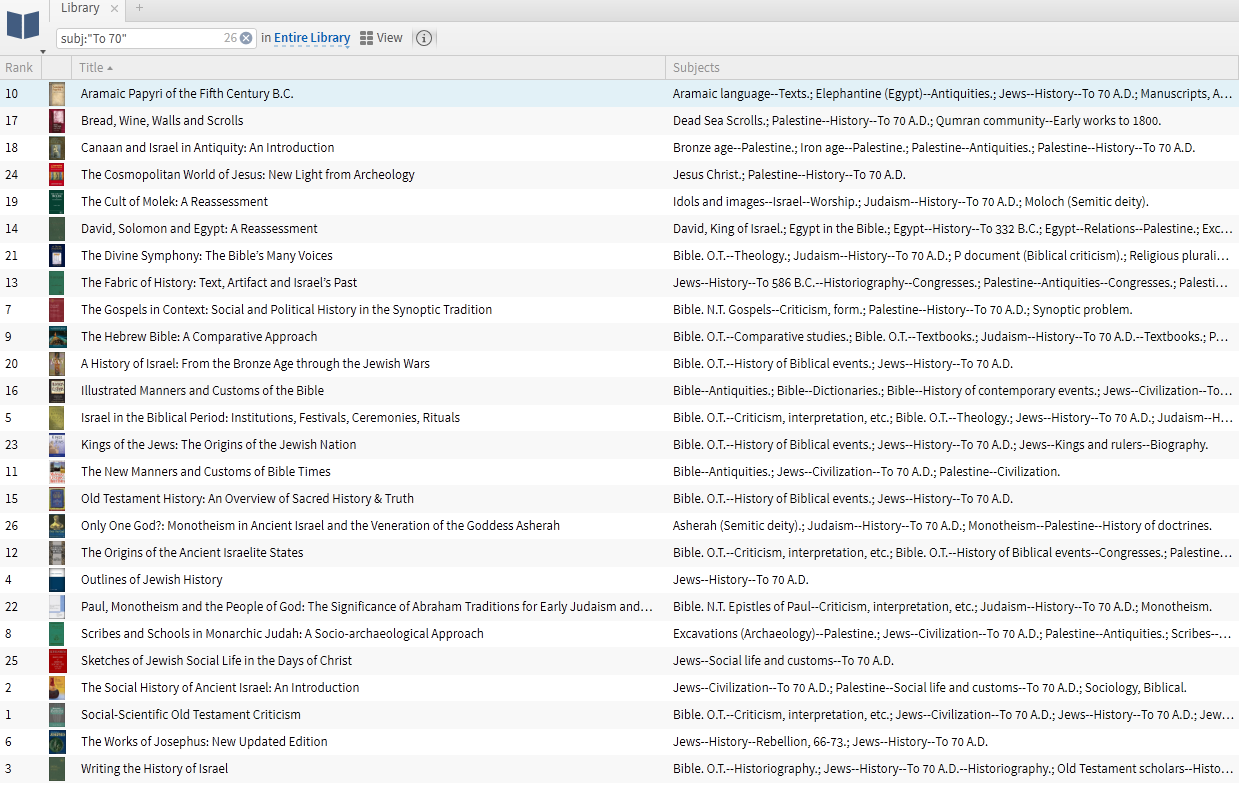Select title The Divine Symphony: The Bible's Many Voices

click(x=207, y=256)
